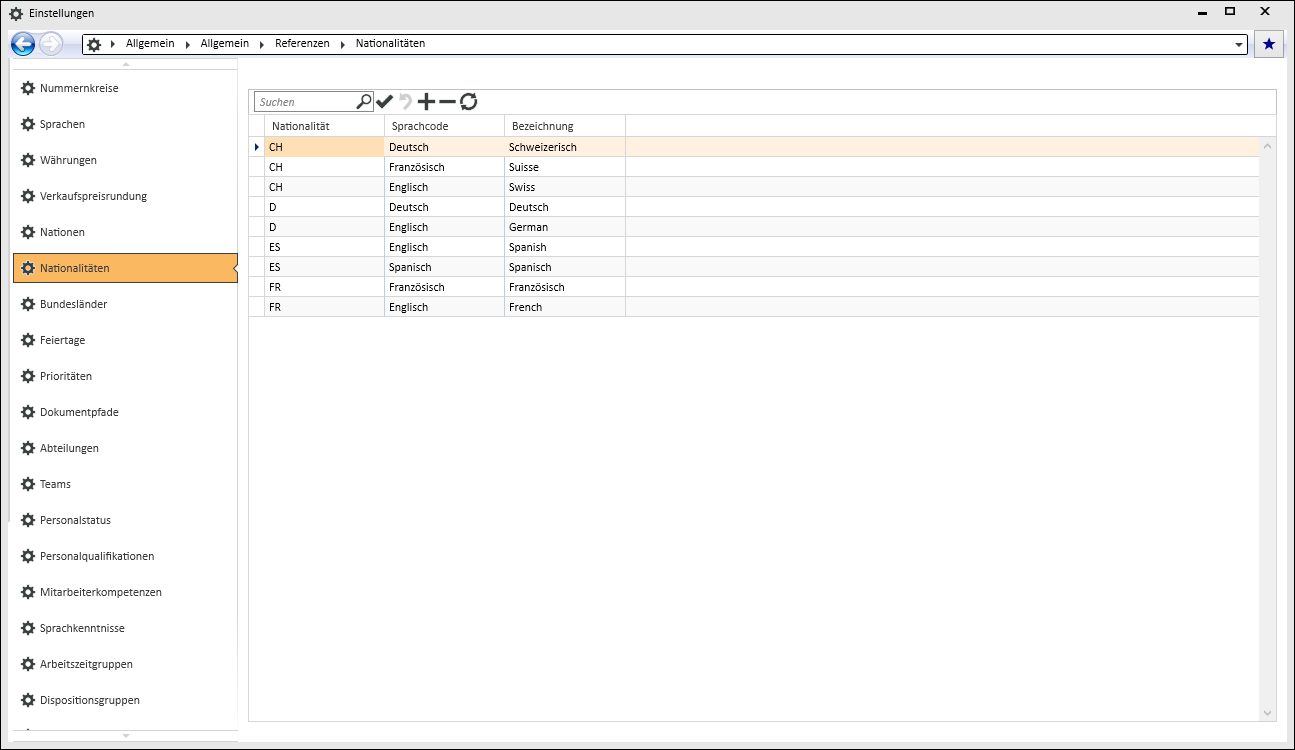Click gear icon next to Nummernkreise

point(28,88)
